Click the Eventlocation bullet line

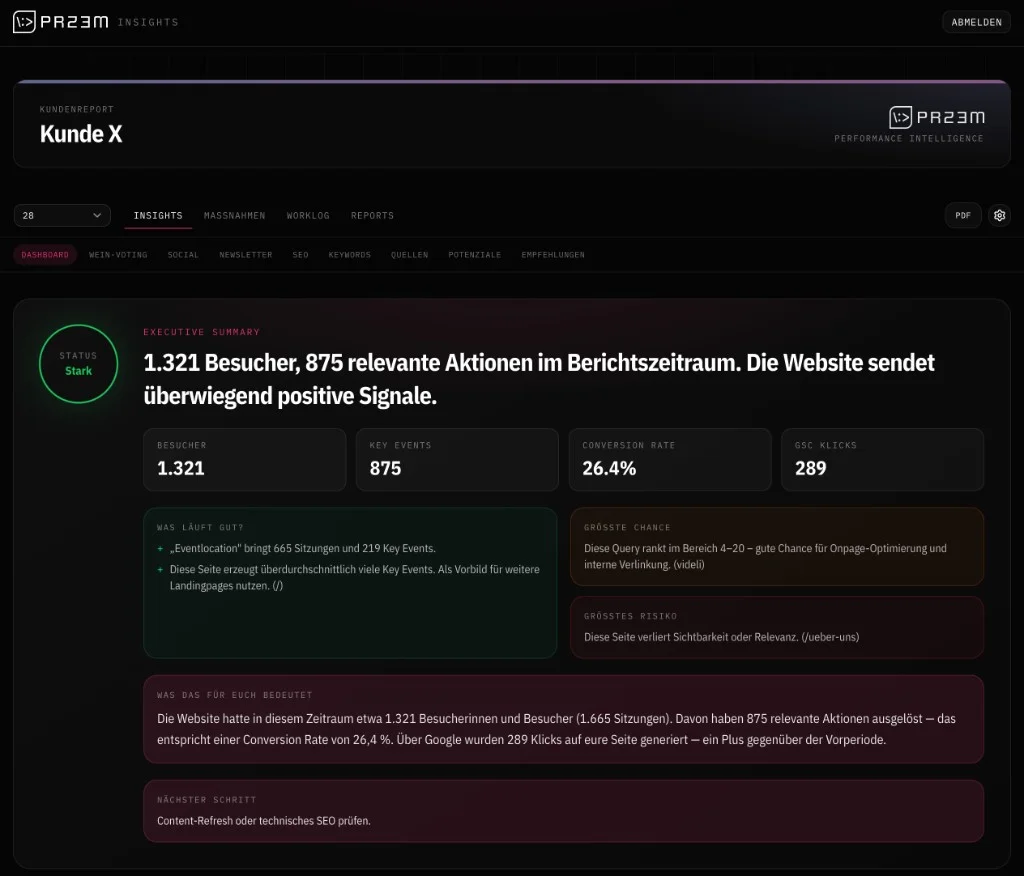[x=302, y=548]
